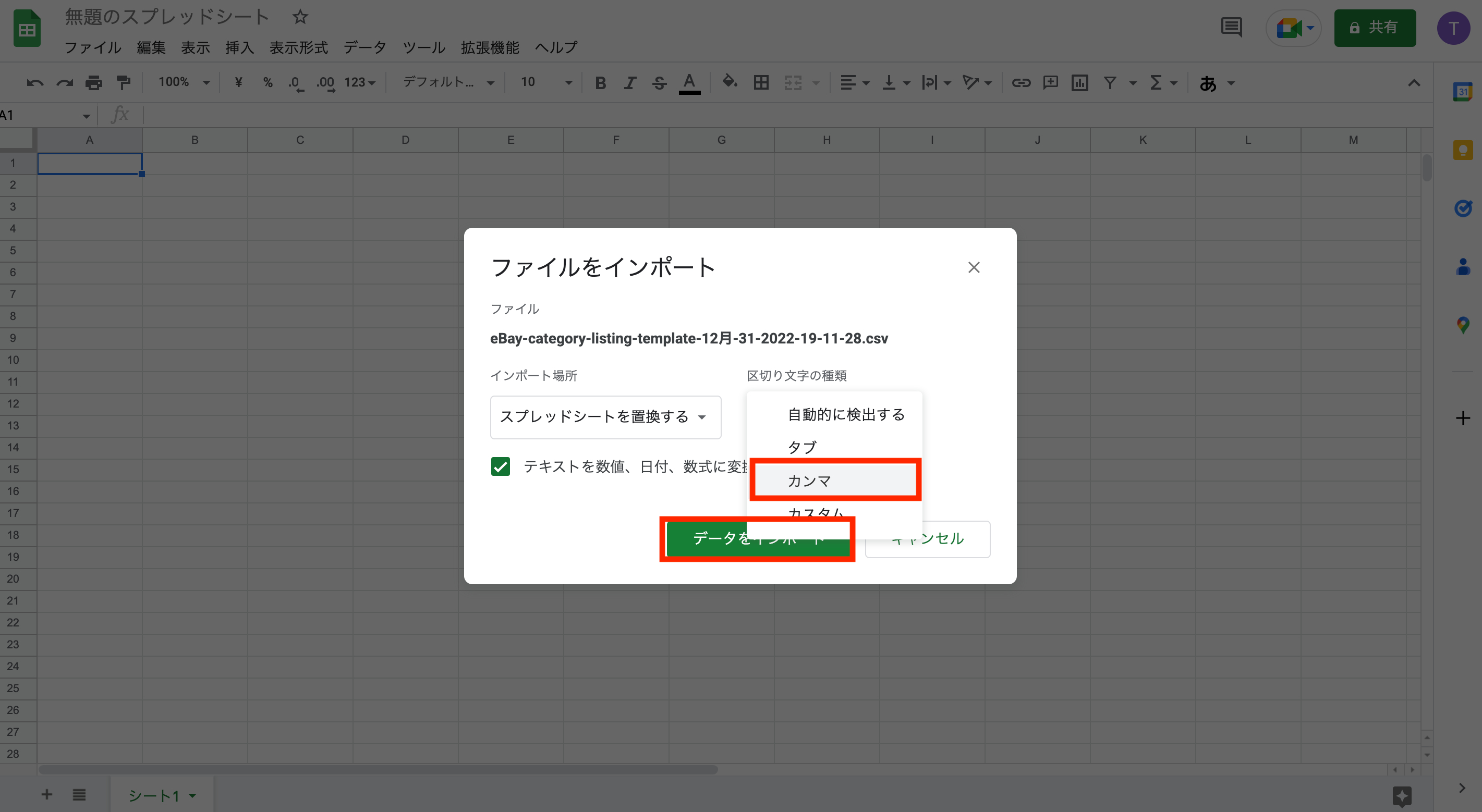This screenshot has height=812, width=1482.
Task: Open Google Keep side panel icon
Action: [1463, 150]
